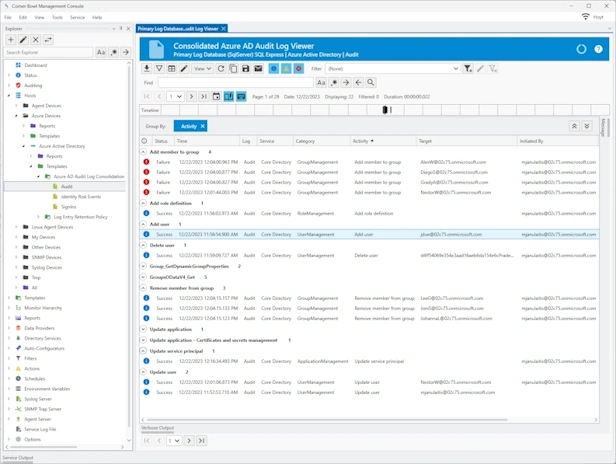Open the Verbose Output panel tab

pyautogui.click(x=158, y=428)
